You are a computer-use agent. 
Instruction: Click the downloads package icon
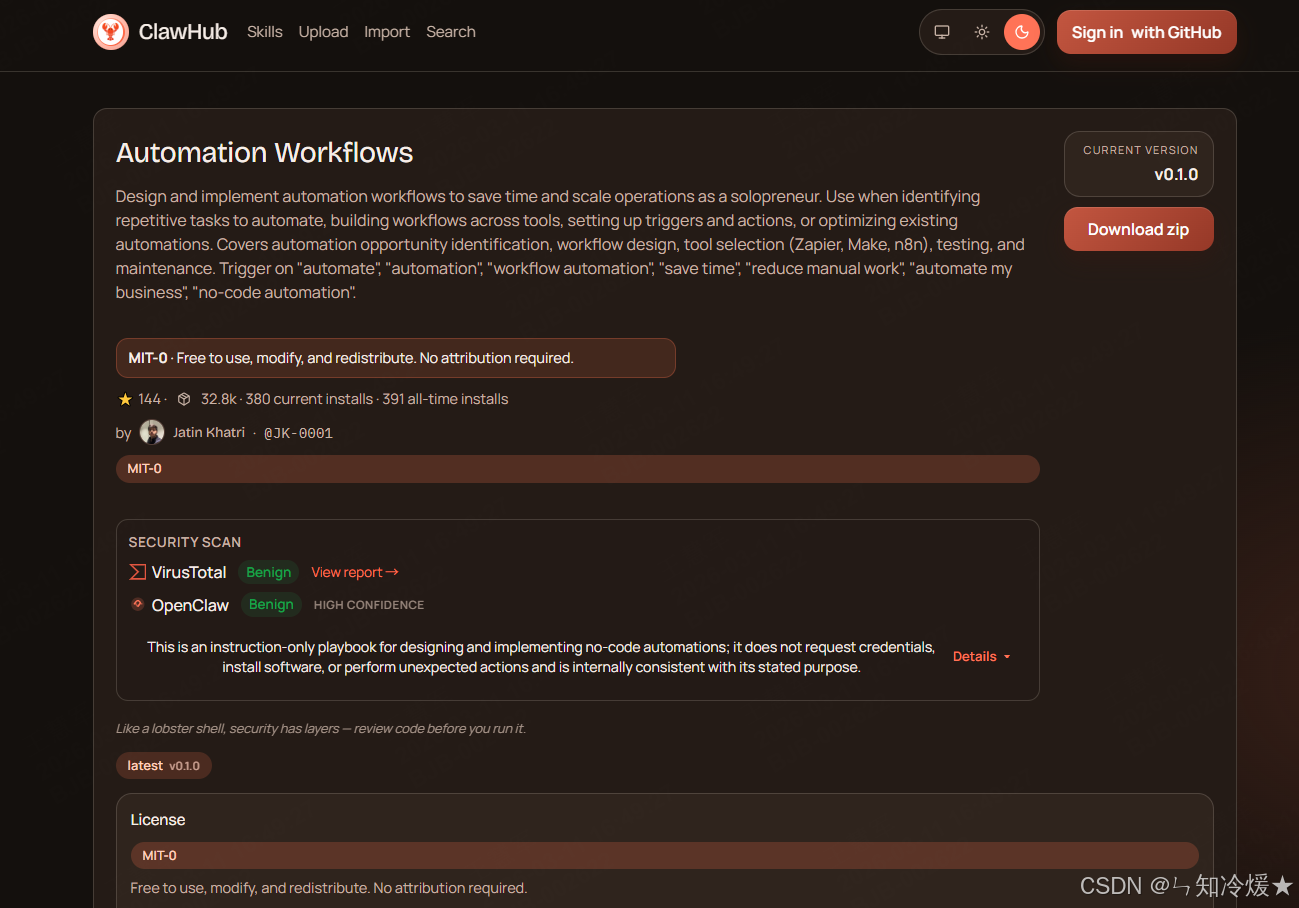pyautogui.click(x=184, y=399)
